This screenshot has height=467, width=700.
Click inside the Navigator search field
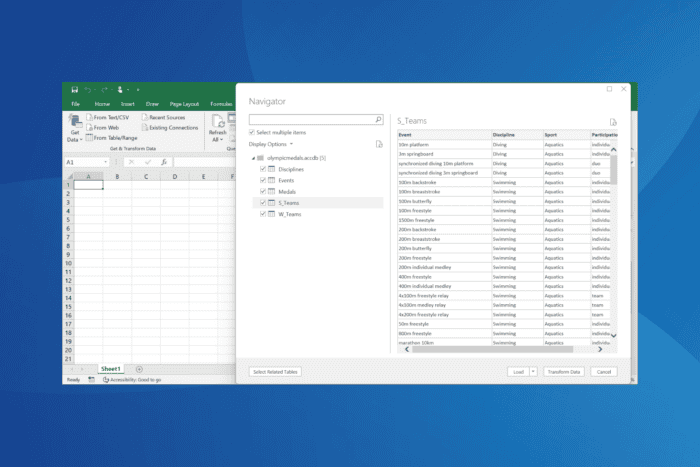pyautogui.click(x=312, y=119)
